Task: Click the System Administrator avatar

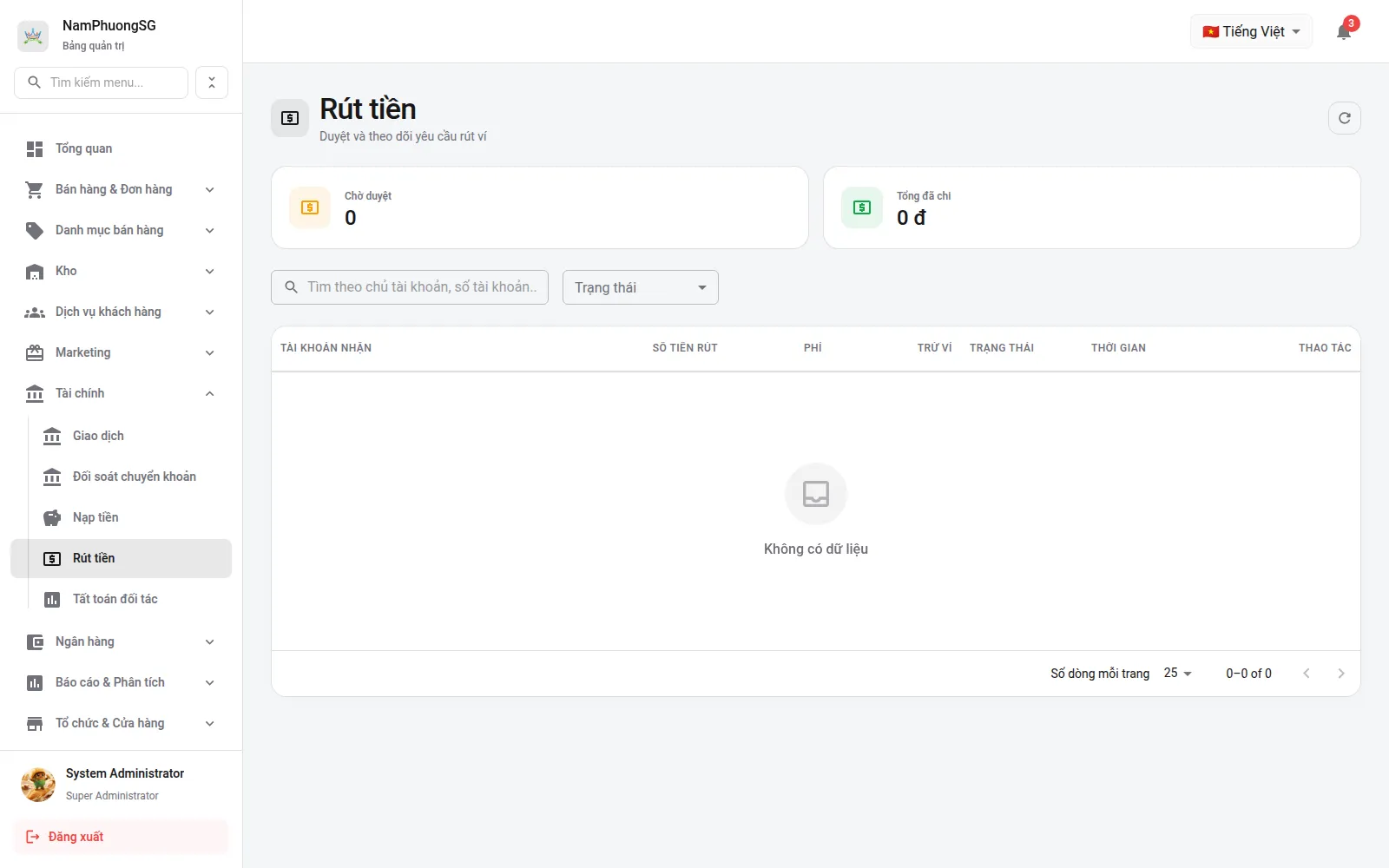Action: click(38, 785)
